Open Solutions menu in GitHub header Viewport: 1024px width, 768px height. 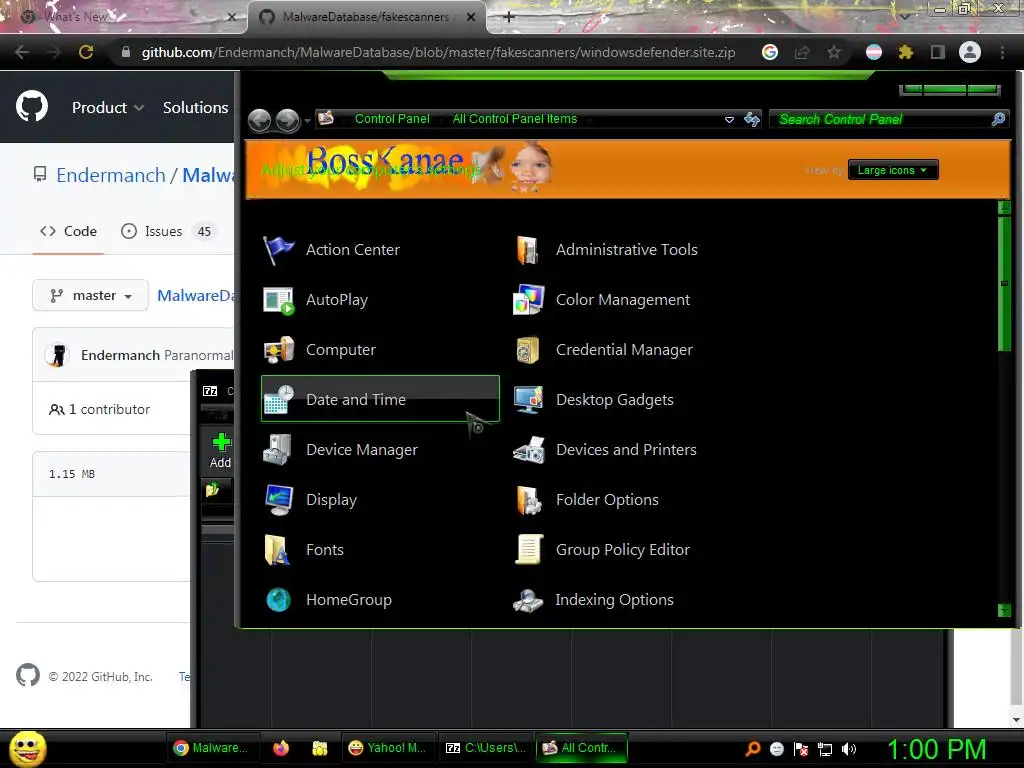[195, 107]
